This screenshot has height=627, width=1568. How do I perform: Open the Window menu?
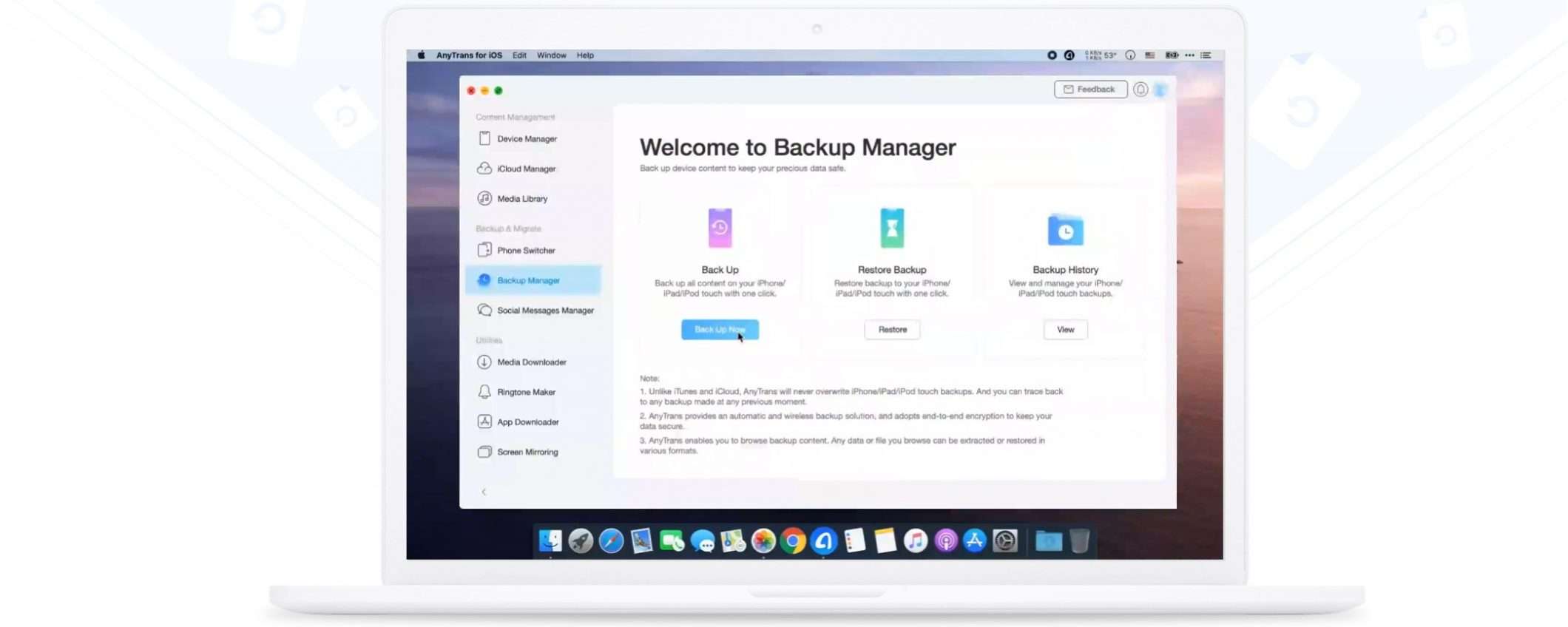[551, 55]
